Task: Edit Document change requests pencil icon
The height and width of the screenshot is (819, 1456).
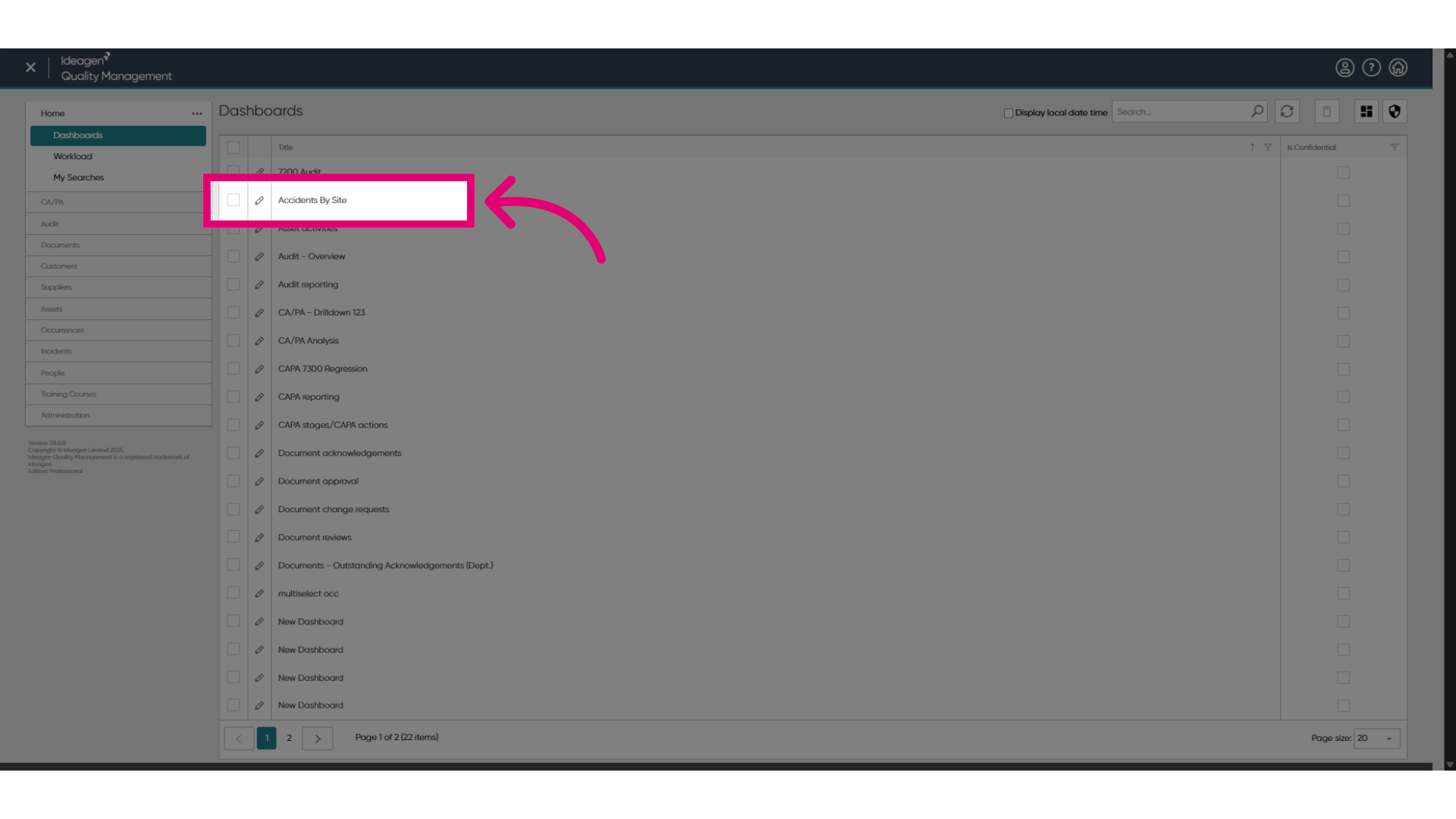Action: (x=259, y=509)
